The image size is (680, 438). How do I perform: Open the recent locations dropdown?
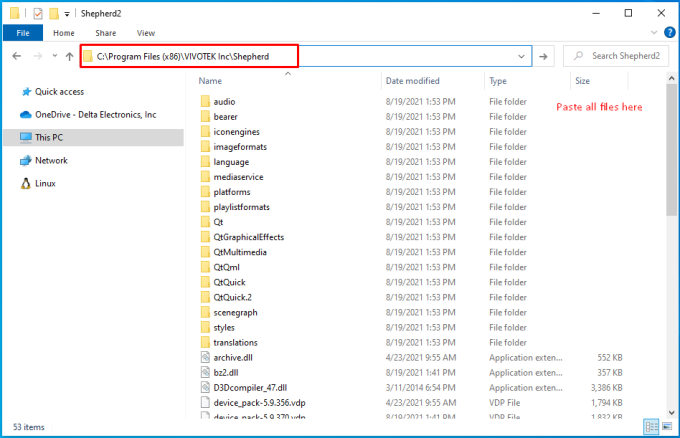tap(54, 57)
